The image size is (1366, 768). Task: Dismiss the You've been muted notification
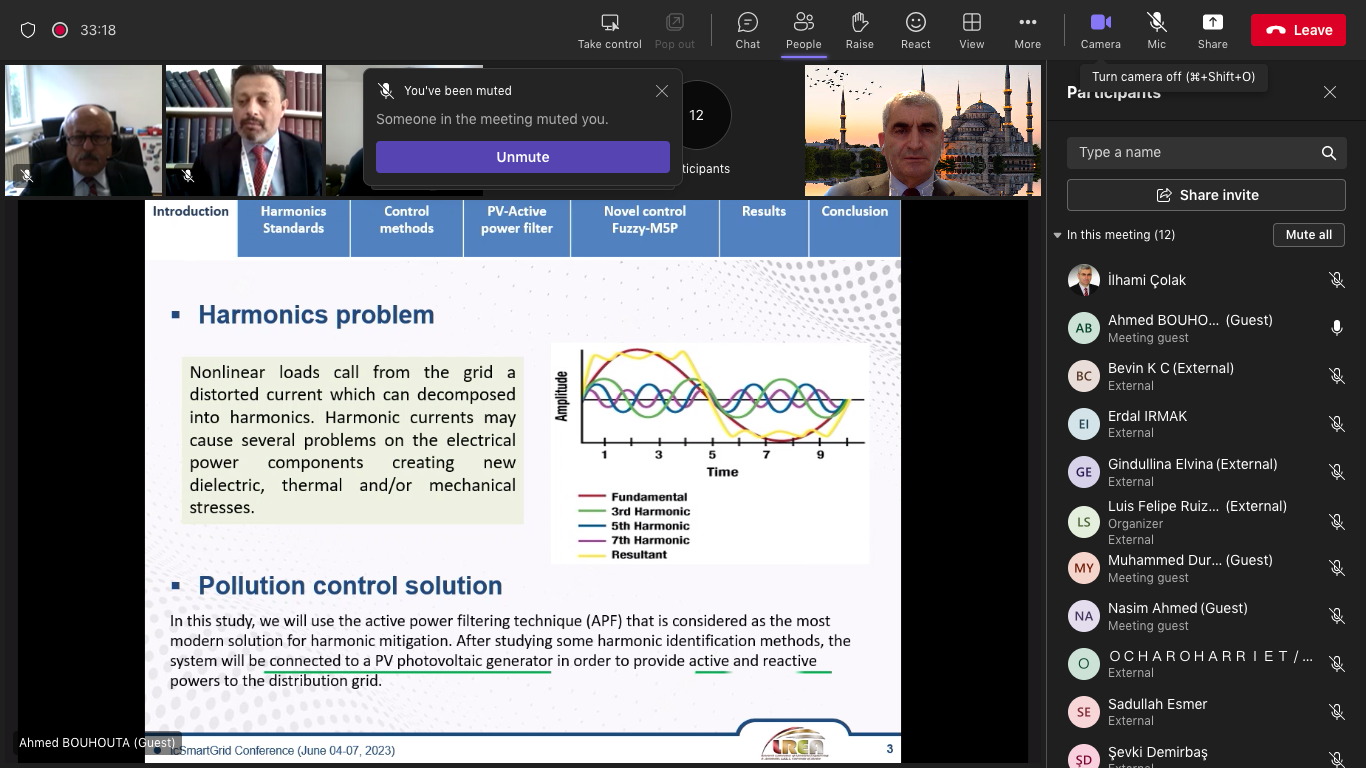[x=662, y=91]
